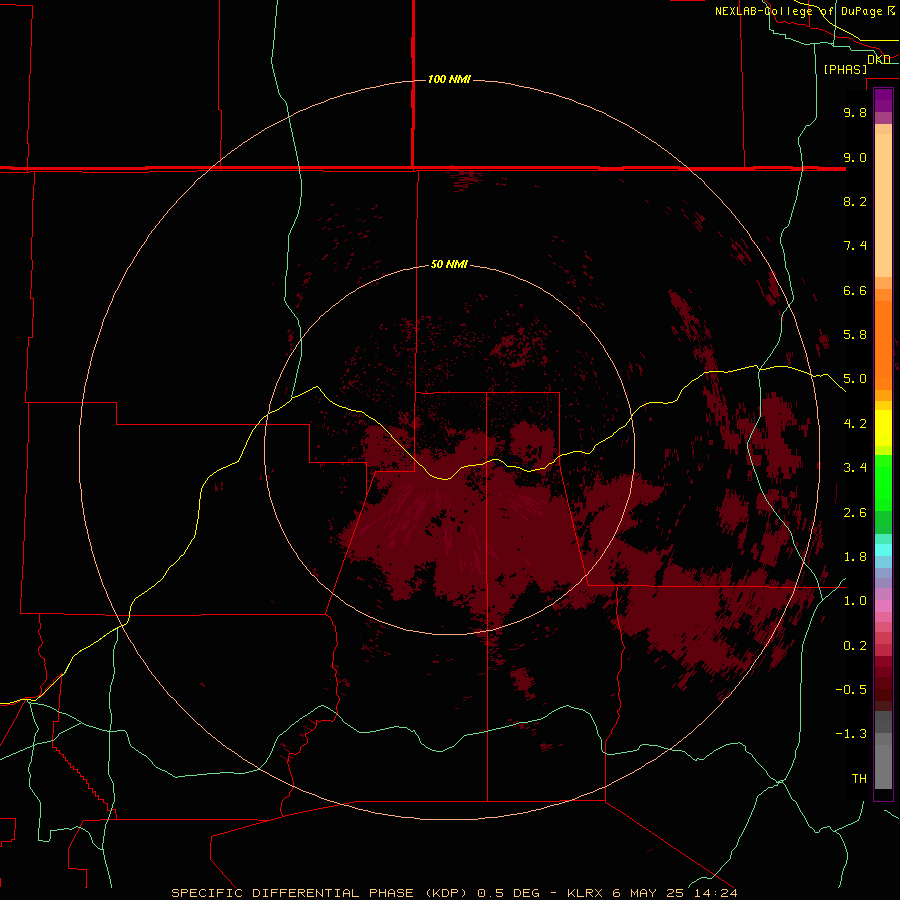Select the 9.0 value on the color scale

pyautogui.click(x=855, y=157)
